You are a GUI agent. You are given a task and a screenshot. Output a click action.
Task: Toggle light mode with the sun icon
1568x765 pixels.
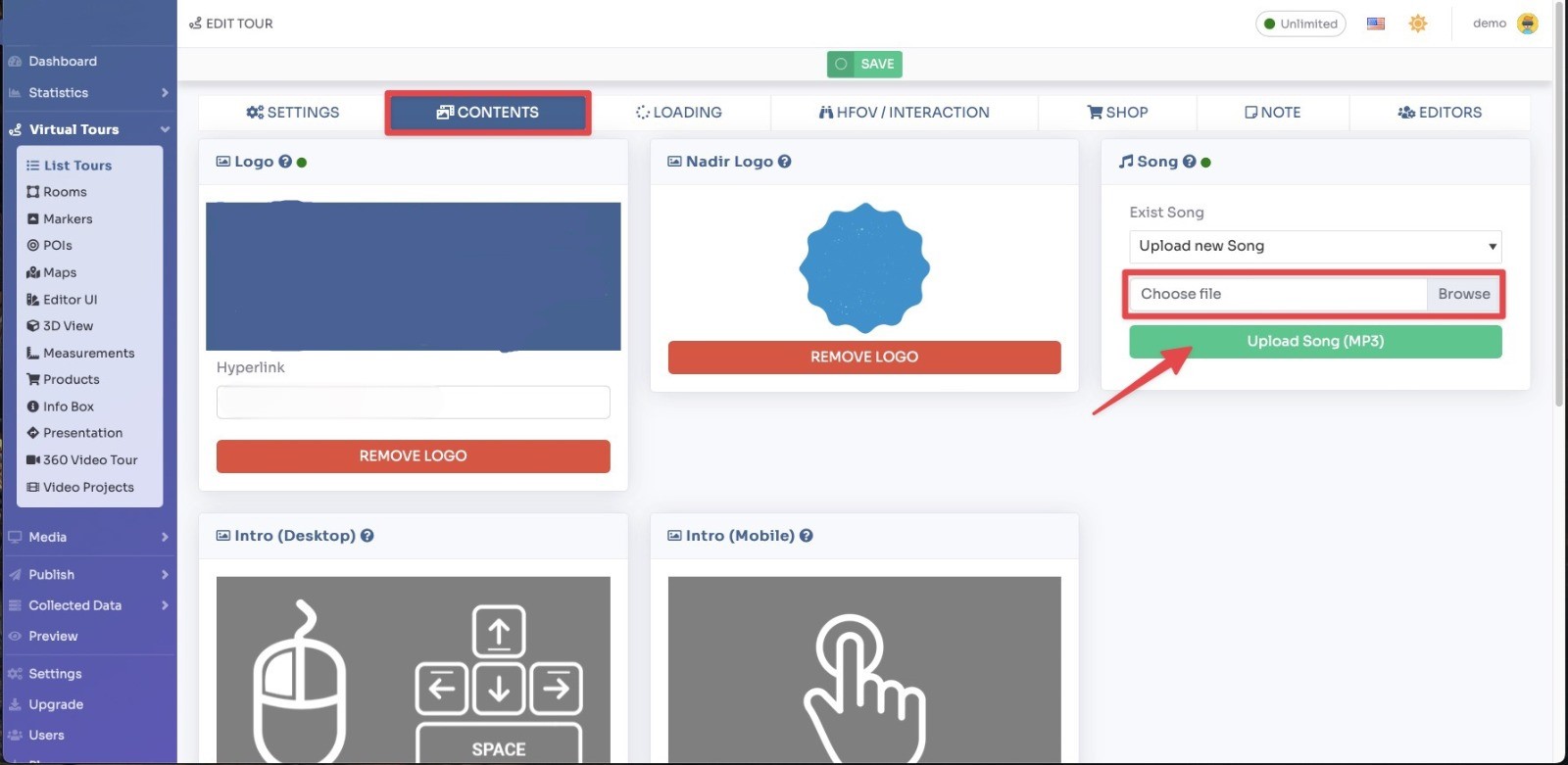coord(1418,24)
